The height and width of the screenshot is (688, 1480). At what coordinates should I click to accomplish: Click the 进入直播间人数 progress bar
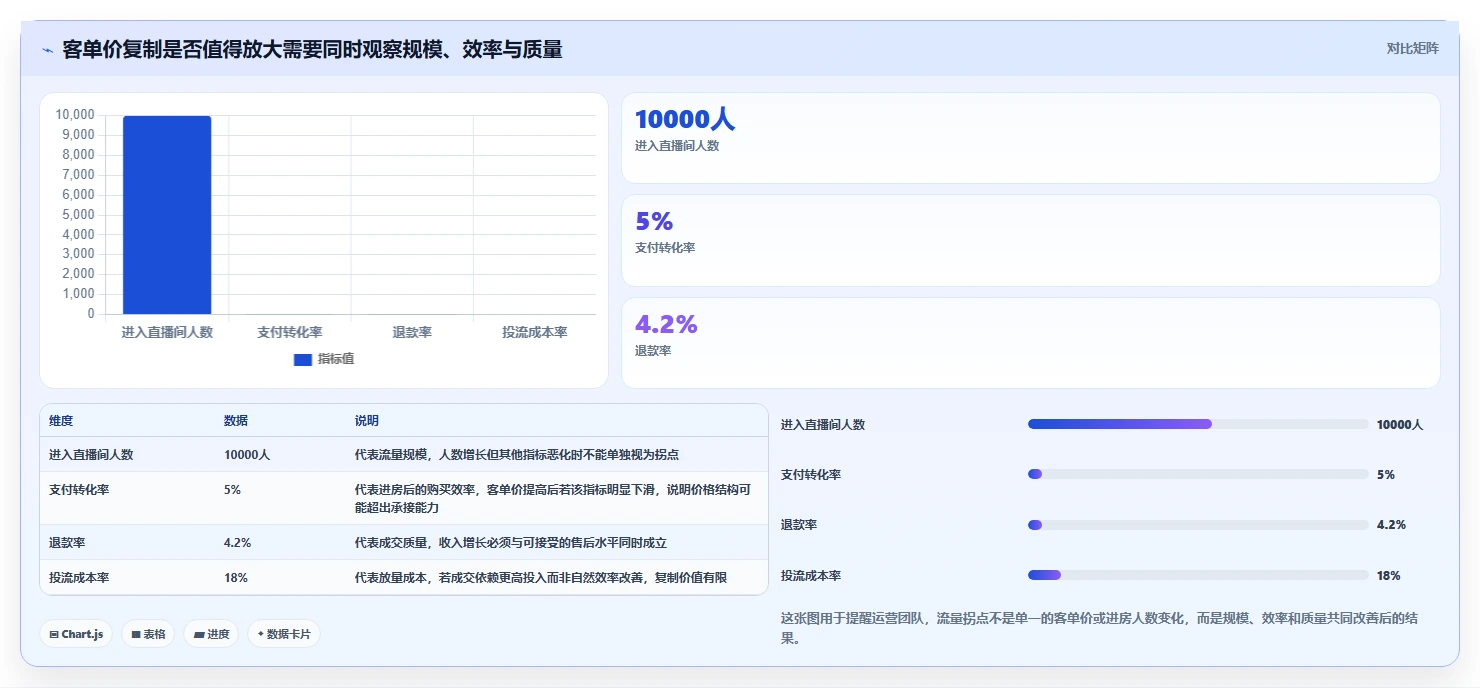click(x=1198, y=424)
